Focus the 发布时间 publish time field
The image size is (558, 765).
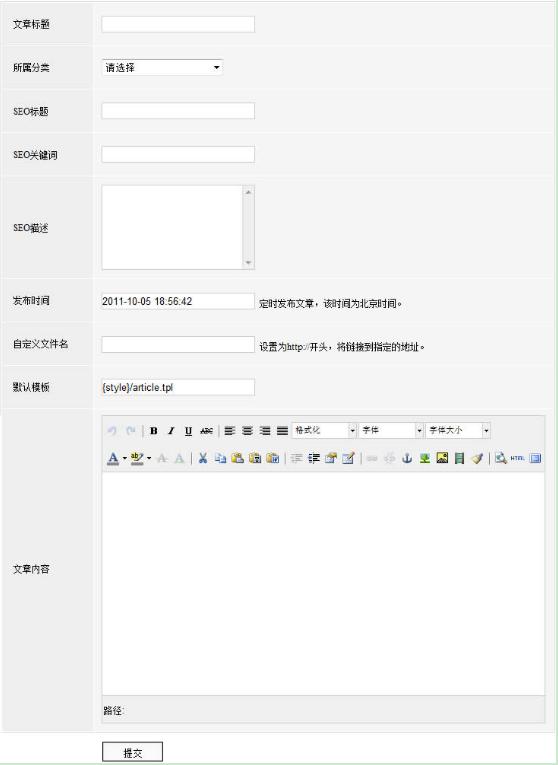(178, 301)
